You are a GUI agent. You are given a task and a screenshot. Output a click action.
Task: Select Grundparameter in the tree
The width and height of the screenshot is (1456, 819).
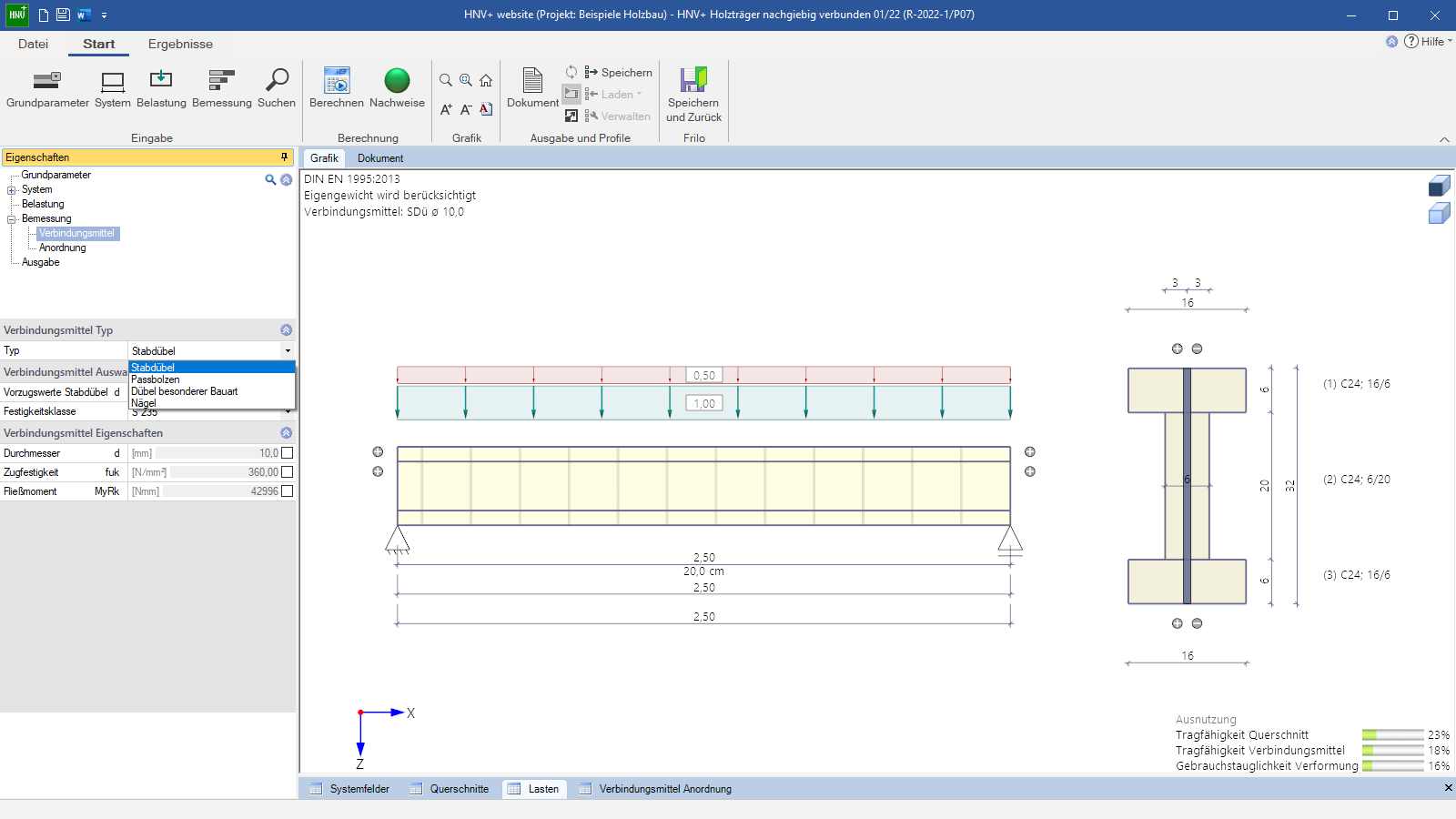point(56,175)
